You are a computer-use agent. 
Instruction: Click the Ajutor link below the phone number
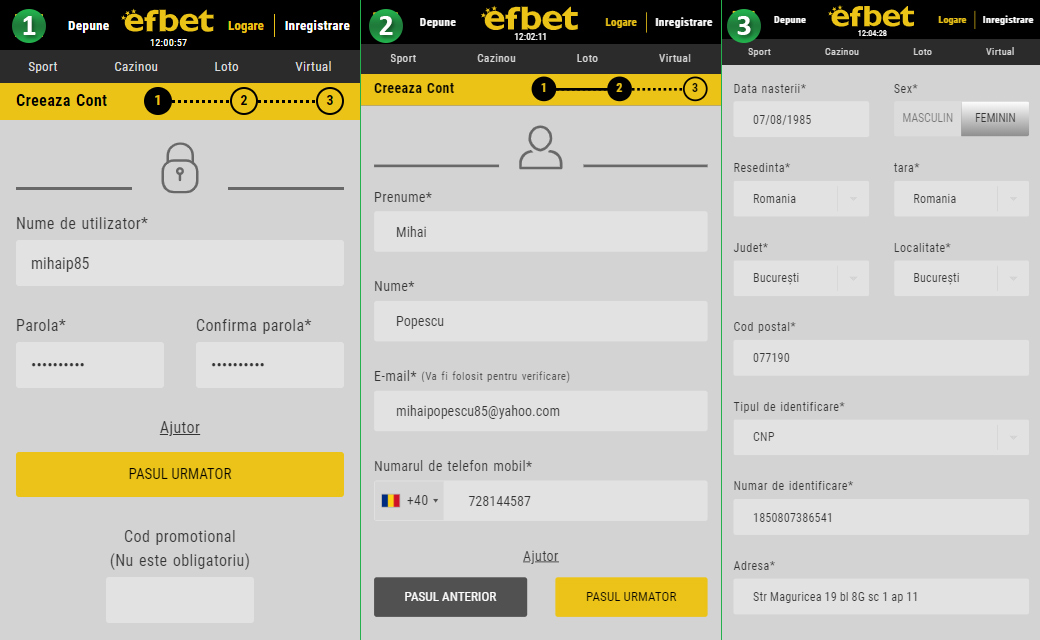[x=541, y=556]
